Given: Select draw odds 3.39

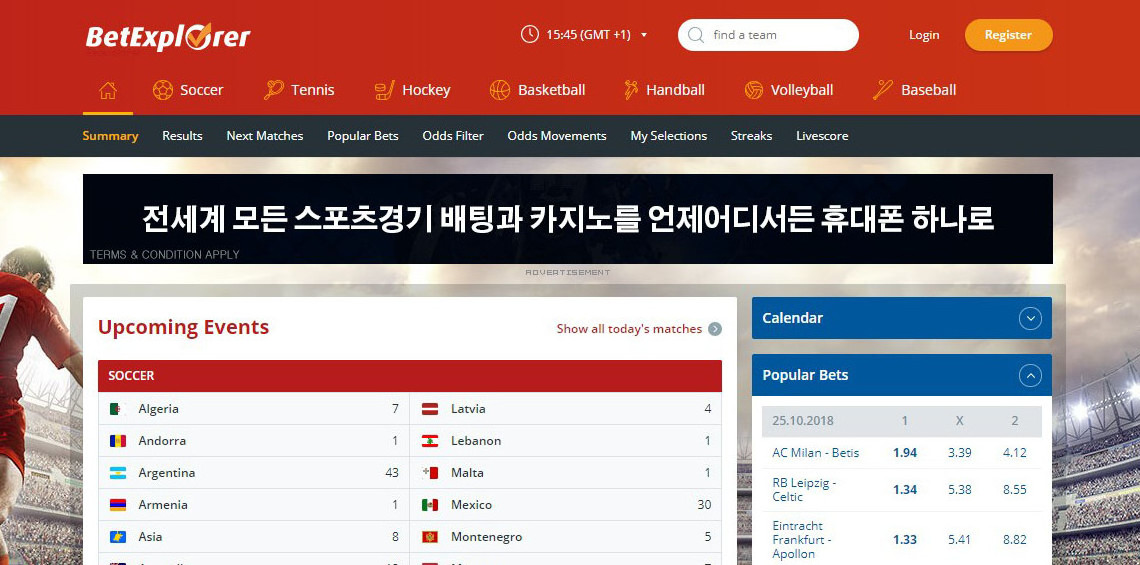Looking at the screenshot, I should click(x=960, y=452).
